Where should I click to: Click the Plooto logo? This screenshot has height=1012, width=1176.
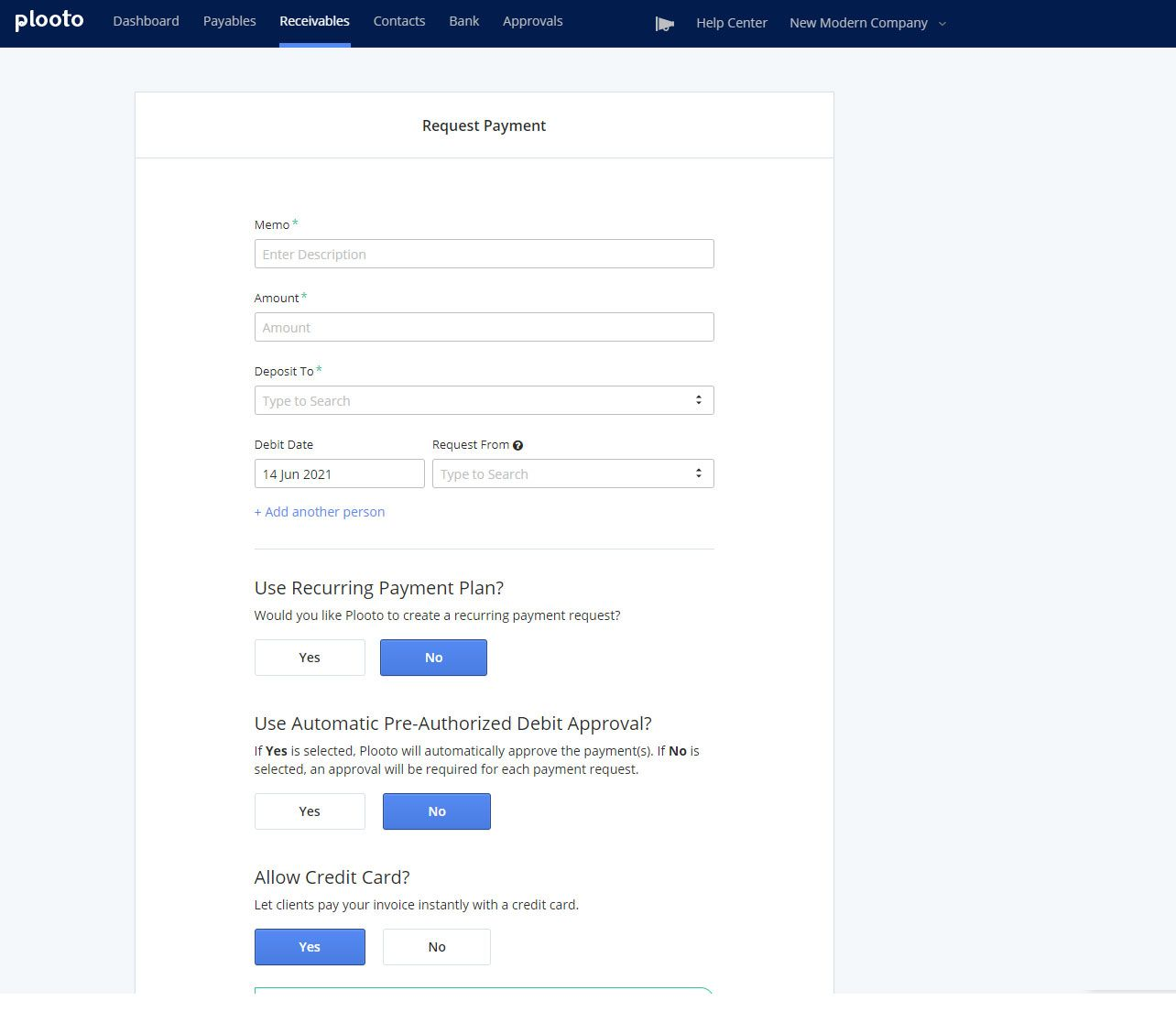tap(48, 19)
